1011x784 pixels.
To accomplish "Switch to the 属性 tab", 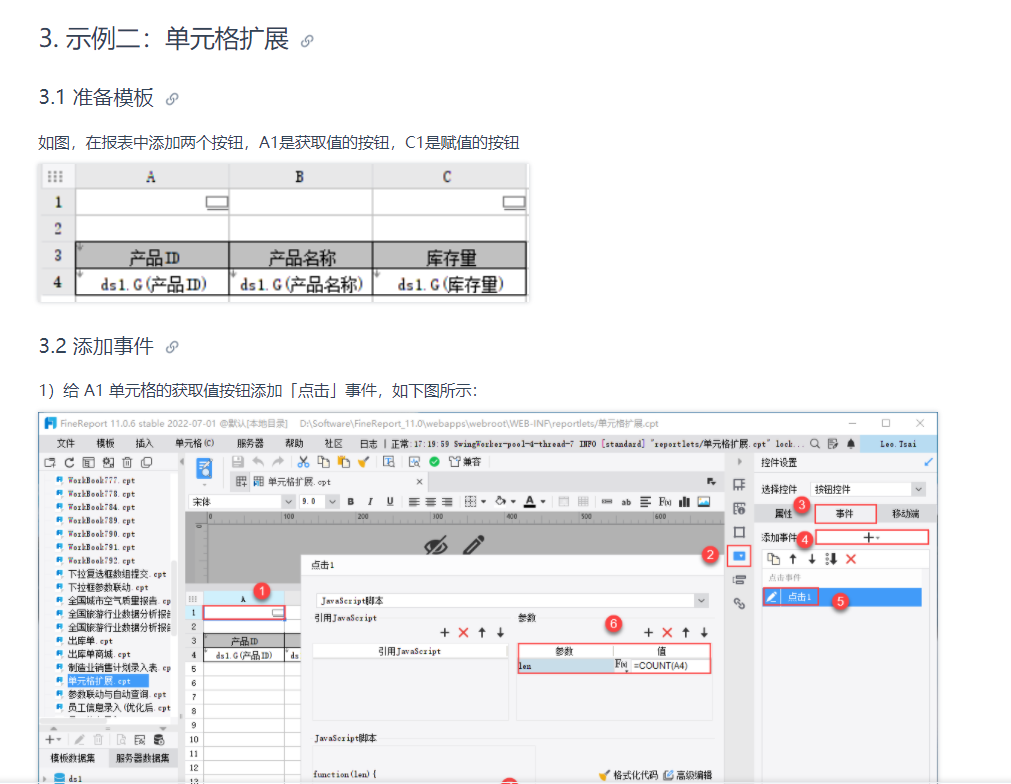I will [x=783, y=514].
